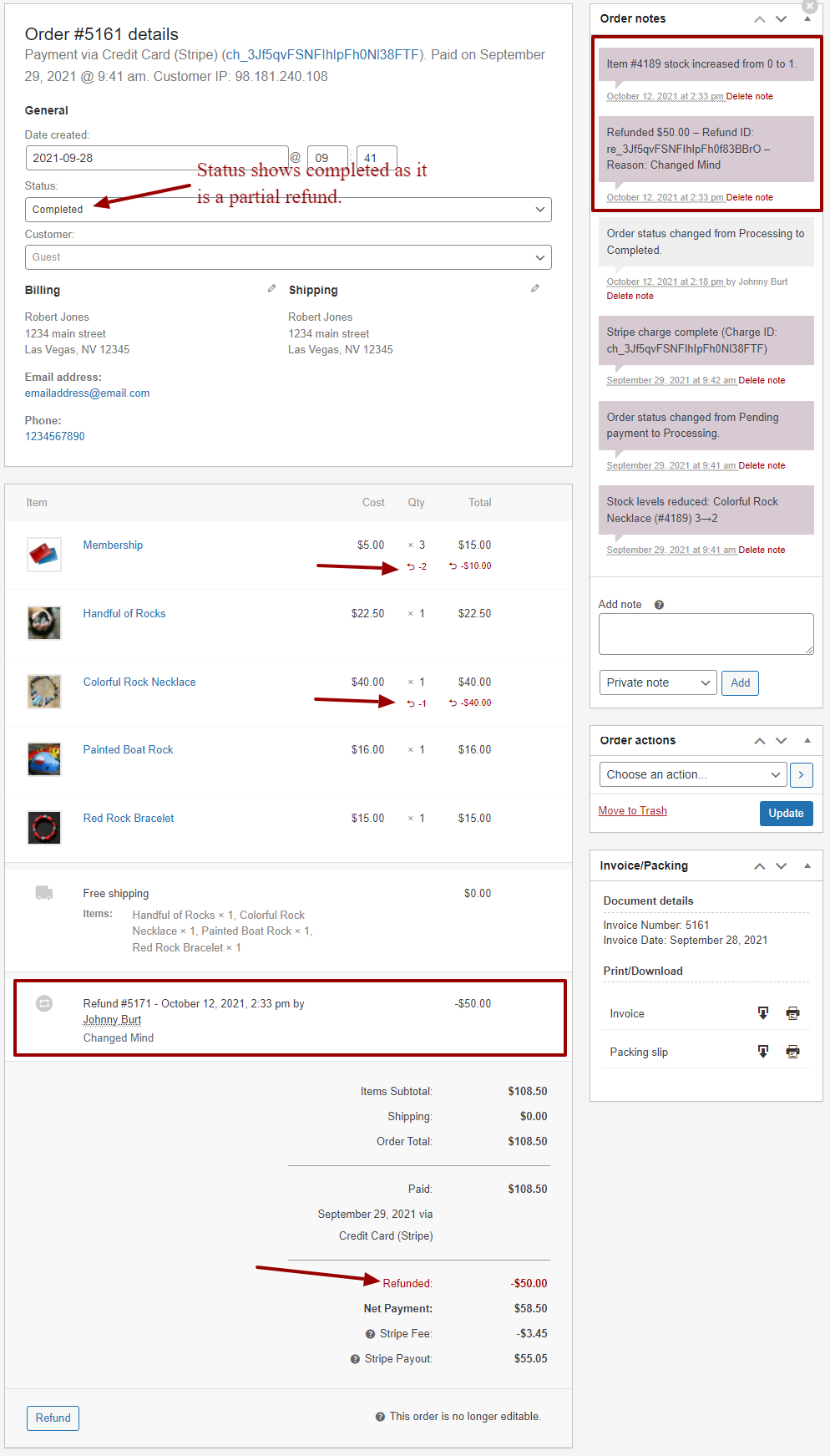Edit shipping address pencil icon
This screenshot has width=830, height=1456.
point(535,288)
